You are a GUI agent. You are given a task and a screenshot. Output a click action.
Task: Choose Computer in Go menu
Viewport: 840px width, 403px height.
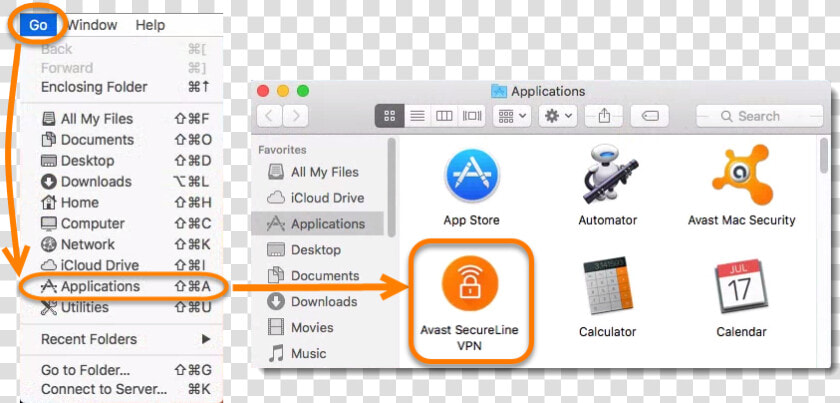tap(121, 223)
